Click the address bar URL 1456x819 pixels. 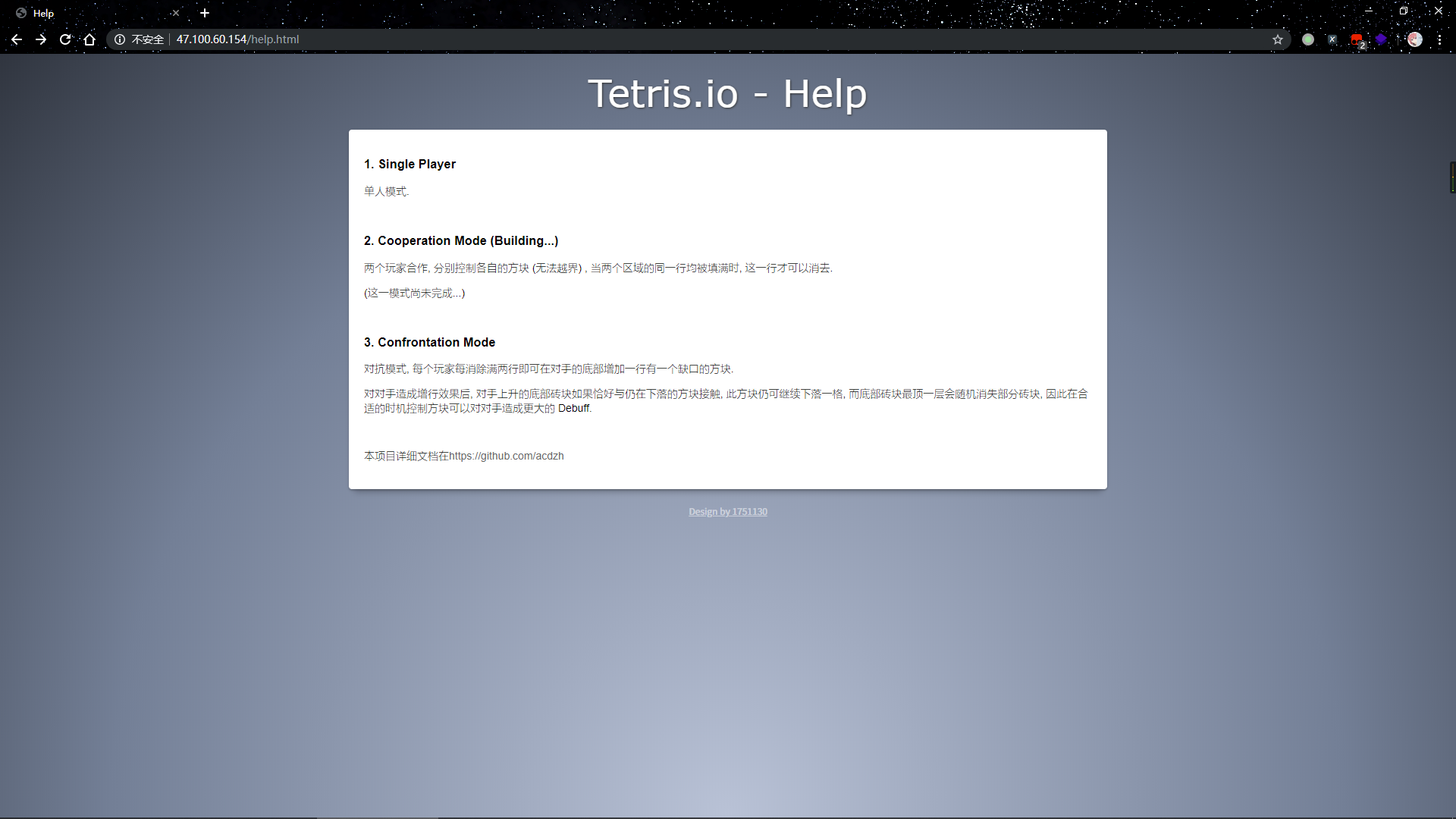click(x=237, y=39)
